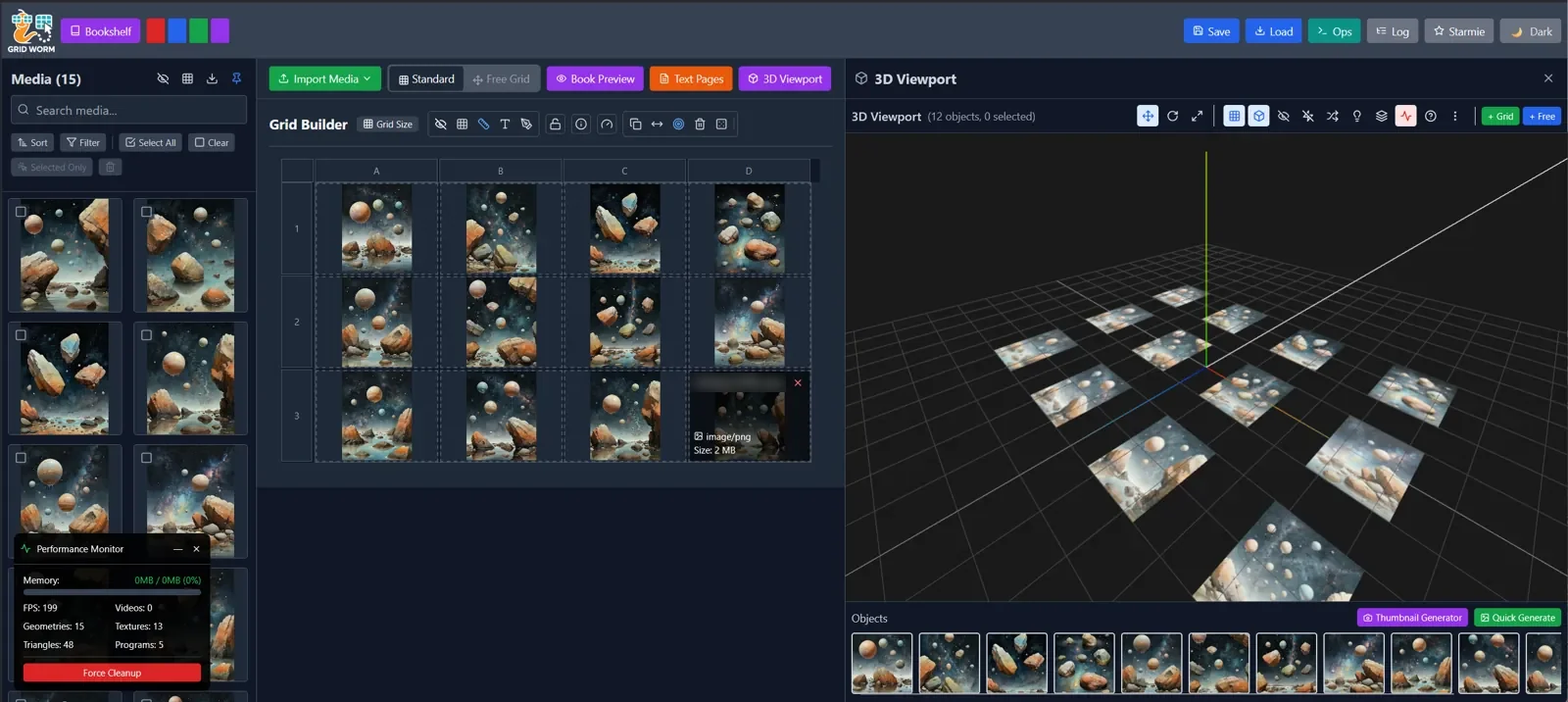The image size is (1568, 702).
Task: Open the Ops panel
Action: point(1334,31)
